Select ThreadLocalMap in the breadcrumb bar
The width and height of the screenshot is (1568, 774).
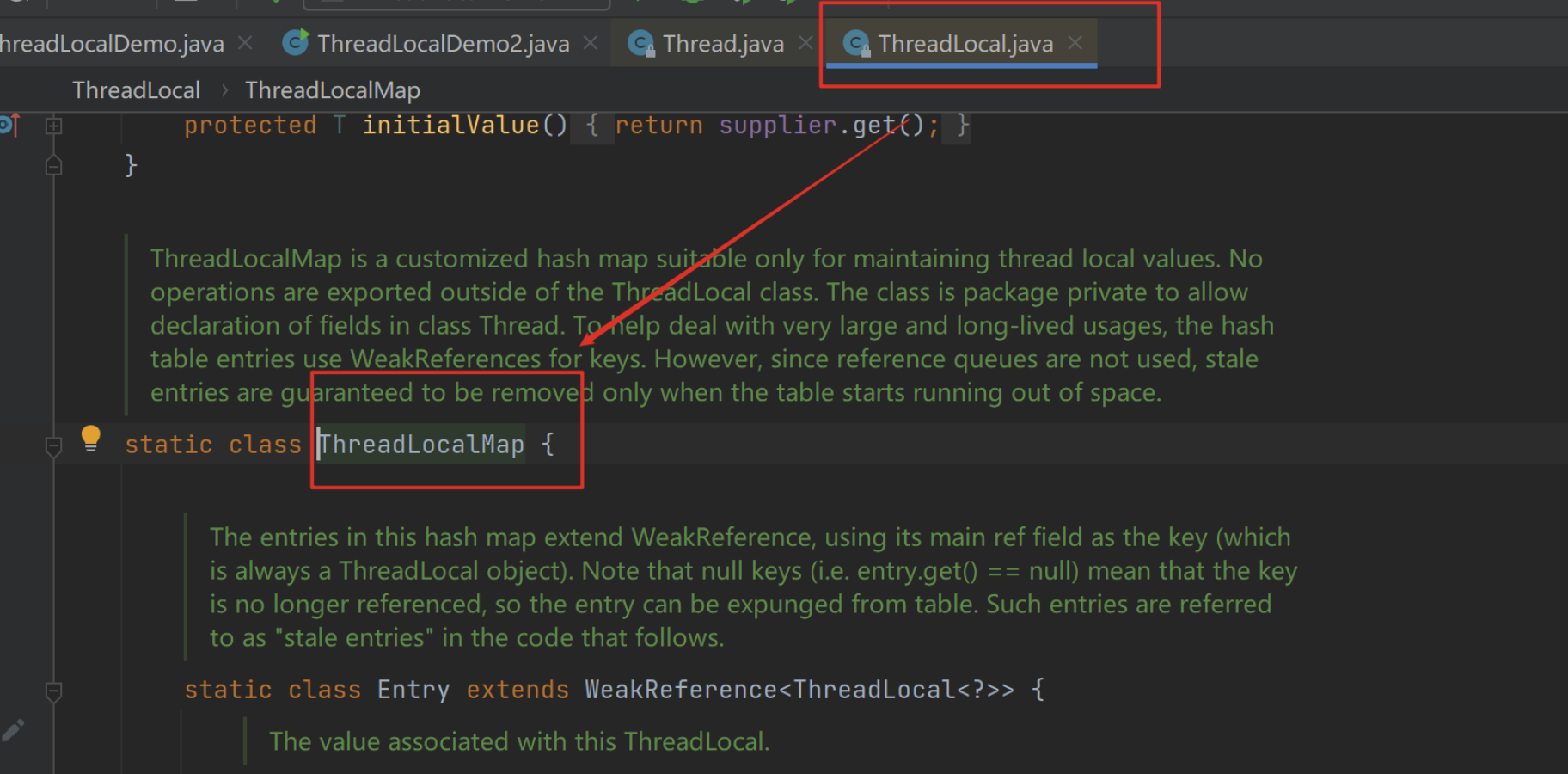point(332,90)
